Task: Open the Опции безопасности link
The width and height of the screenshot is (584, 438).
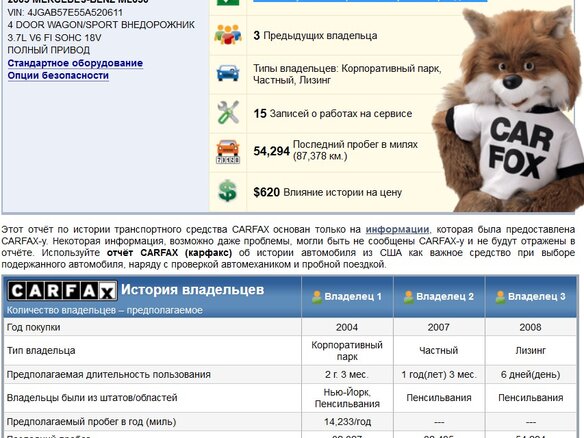Action: (x=58, y=76)
